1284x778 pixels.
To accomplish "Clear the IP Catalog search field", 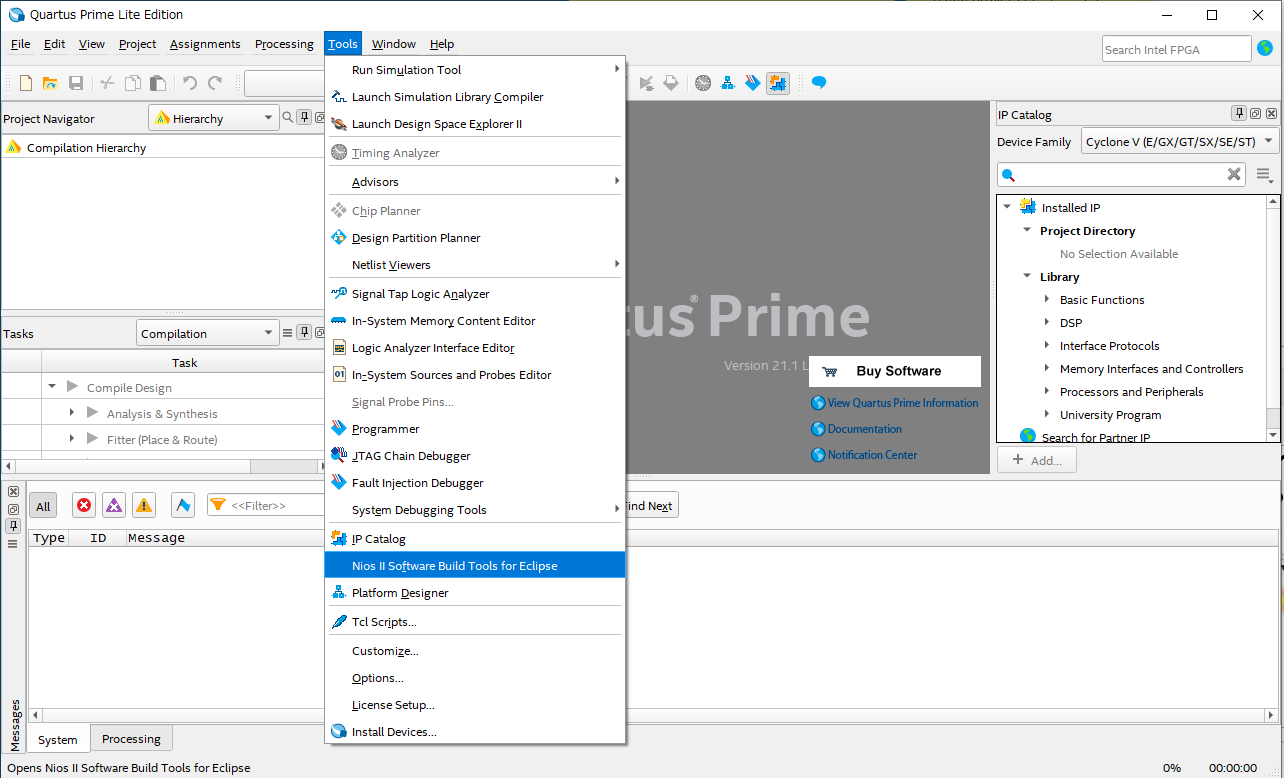I will click(1234, 175).
